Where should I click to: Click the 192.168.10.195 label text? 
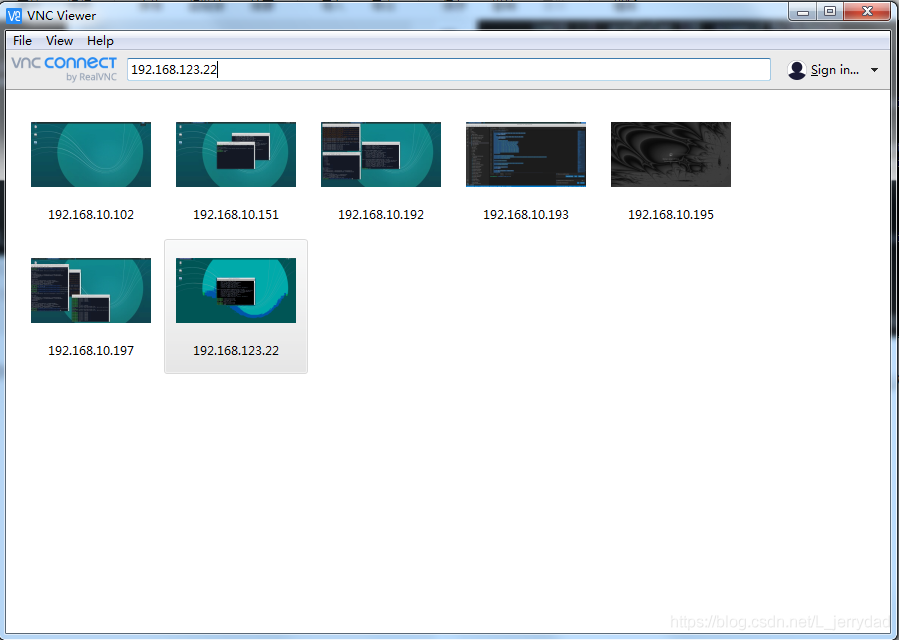point(671,214)
